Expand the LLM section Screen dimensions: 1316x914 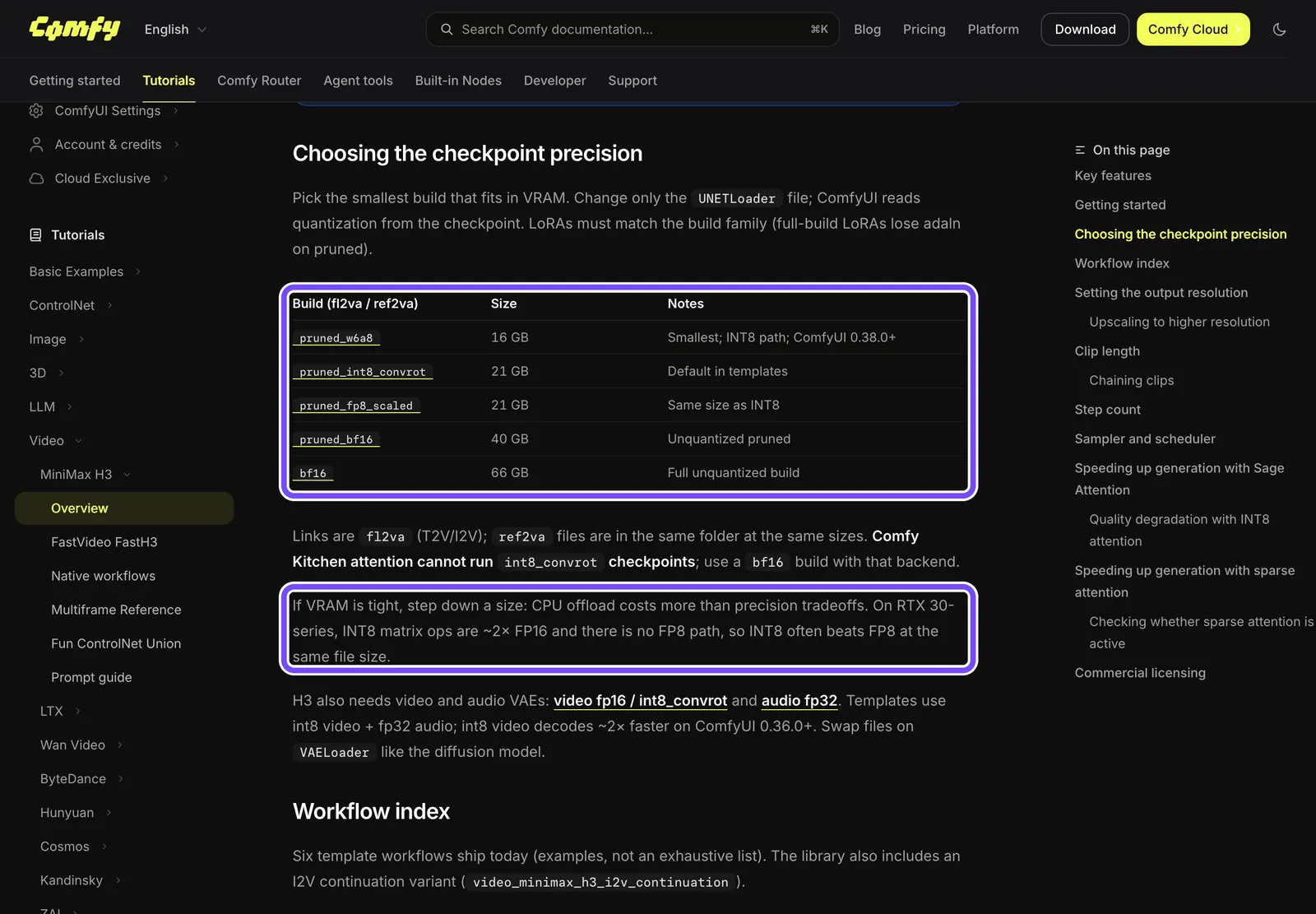click(x=51, y=406)
